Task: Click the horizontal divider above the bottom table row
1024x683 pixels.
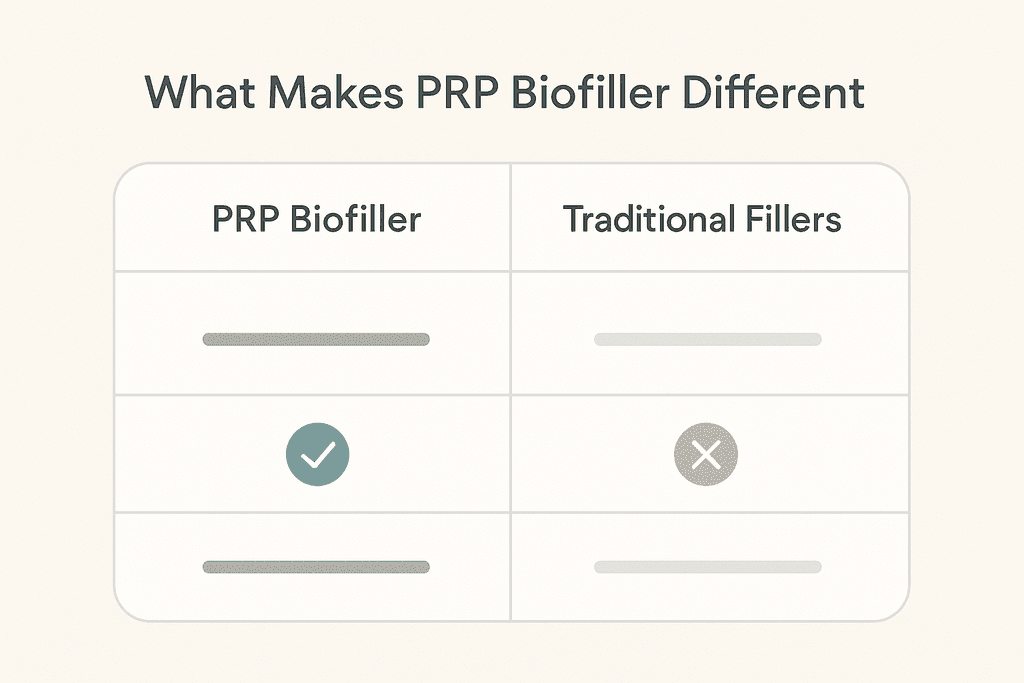Action: tap(511, 513)
